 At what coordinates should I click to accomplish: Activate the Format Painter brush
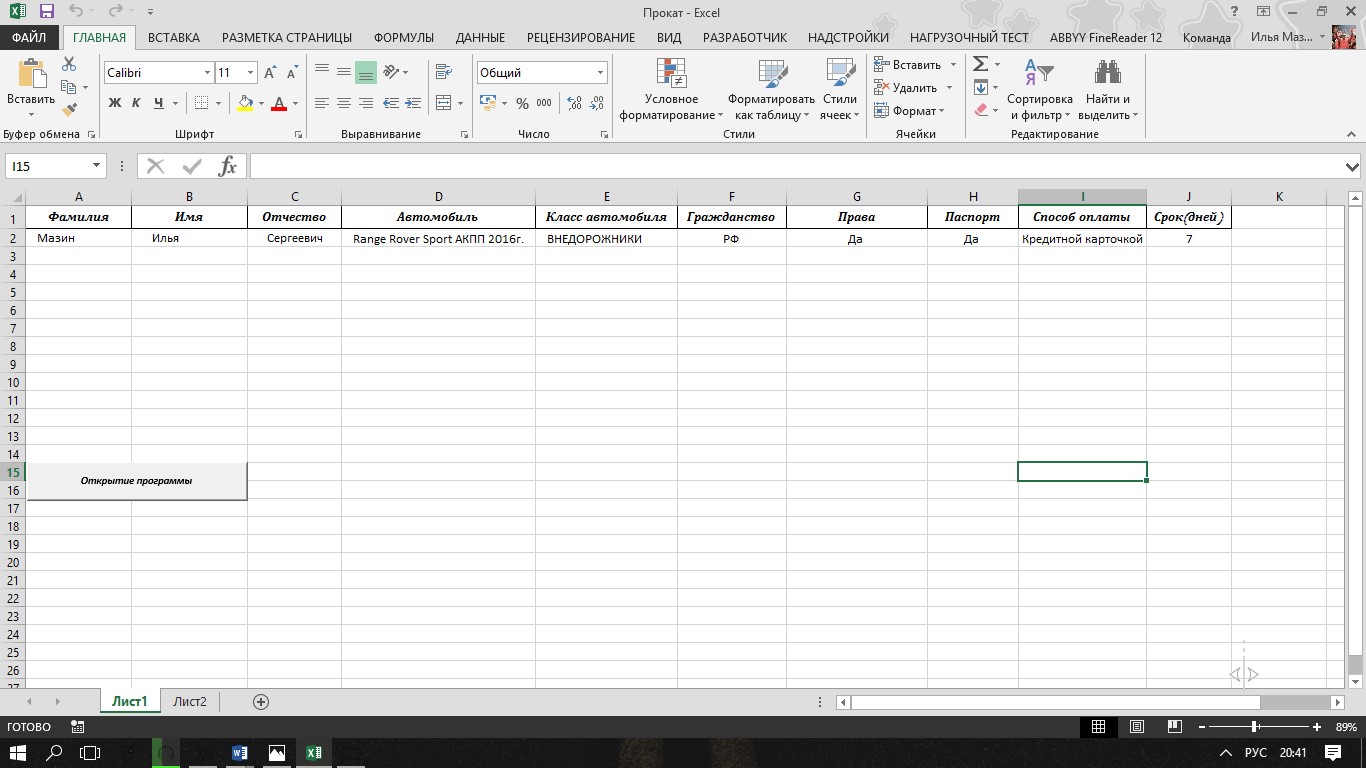pos(69,109)
